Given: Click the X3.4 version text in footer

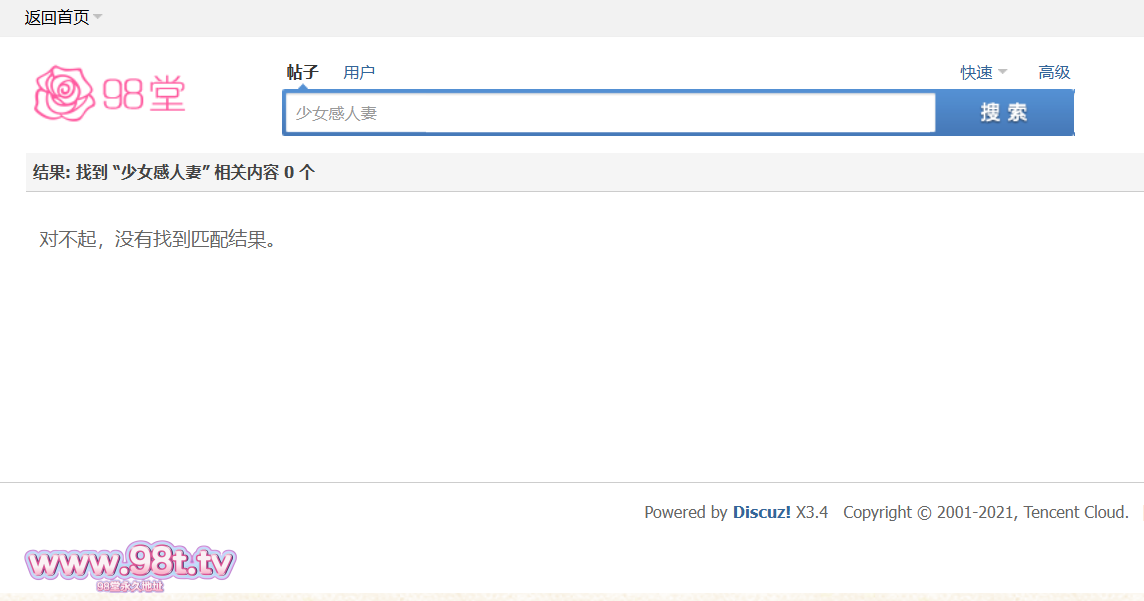Looking at the screenshot, I should pos(812,512).
